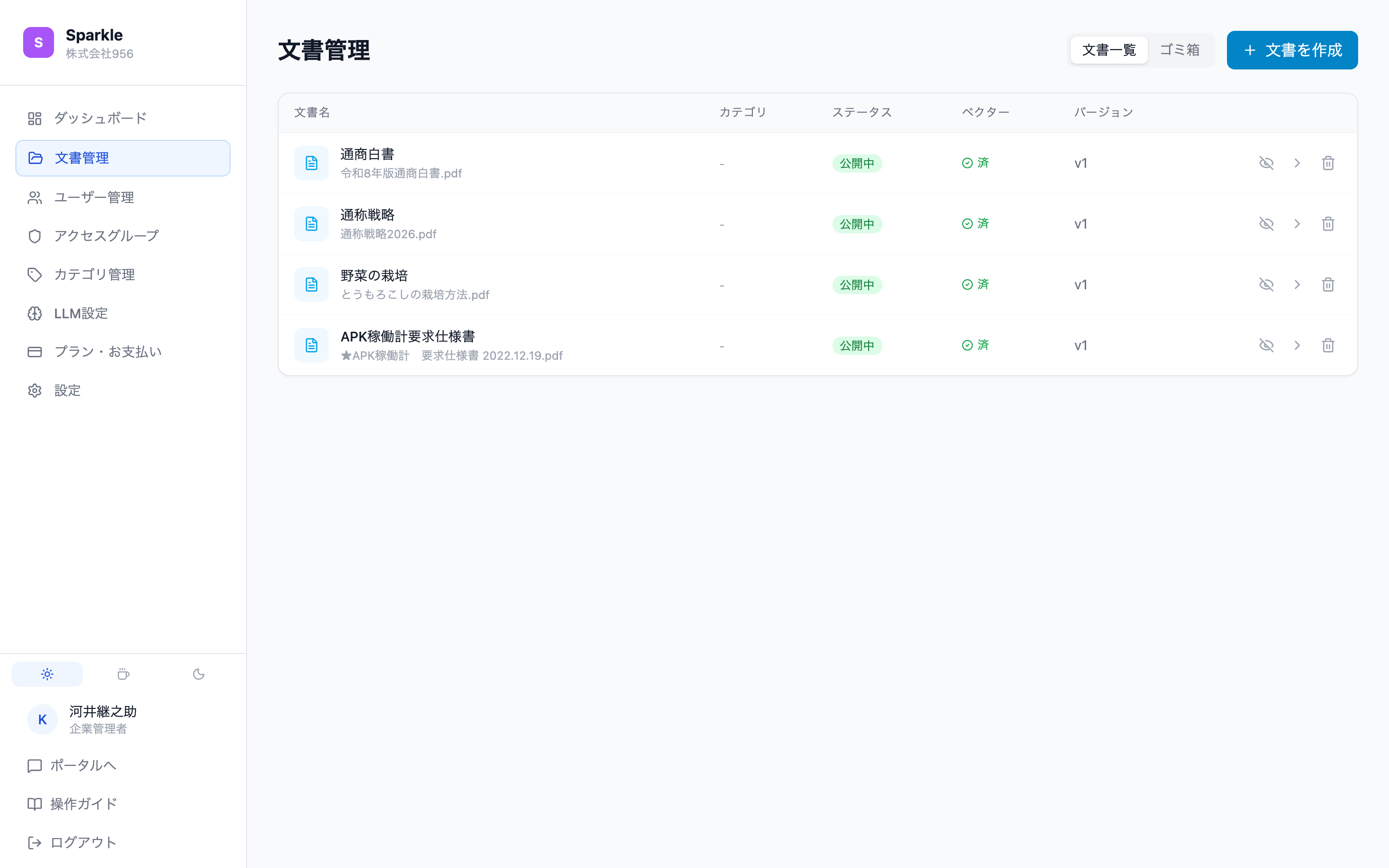Select the light theme sun icon
The image size is (1389, 868).
[x=47, y=674]
